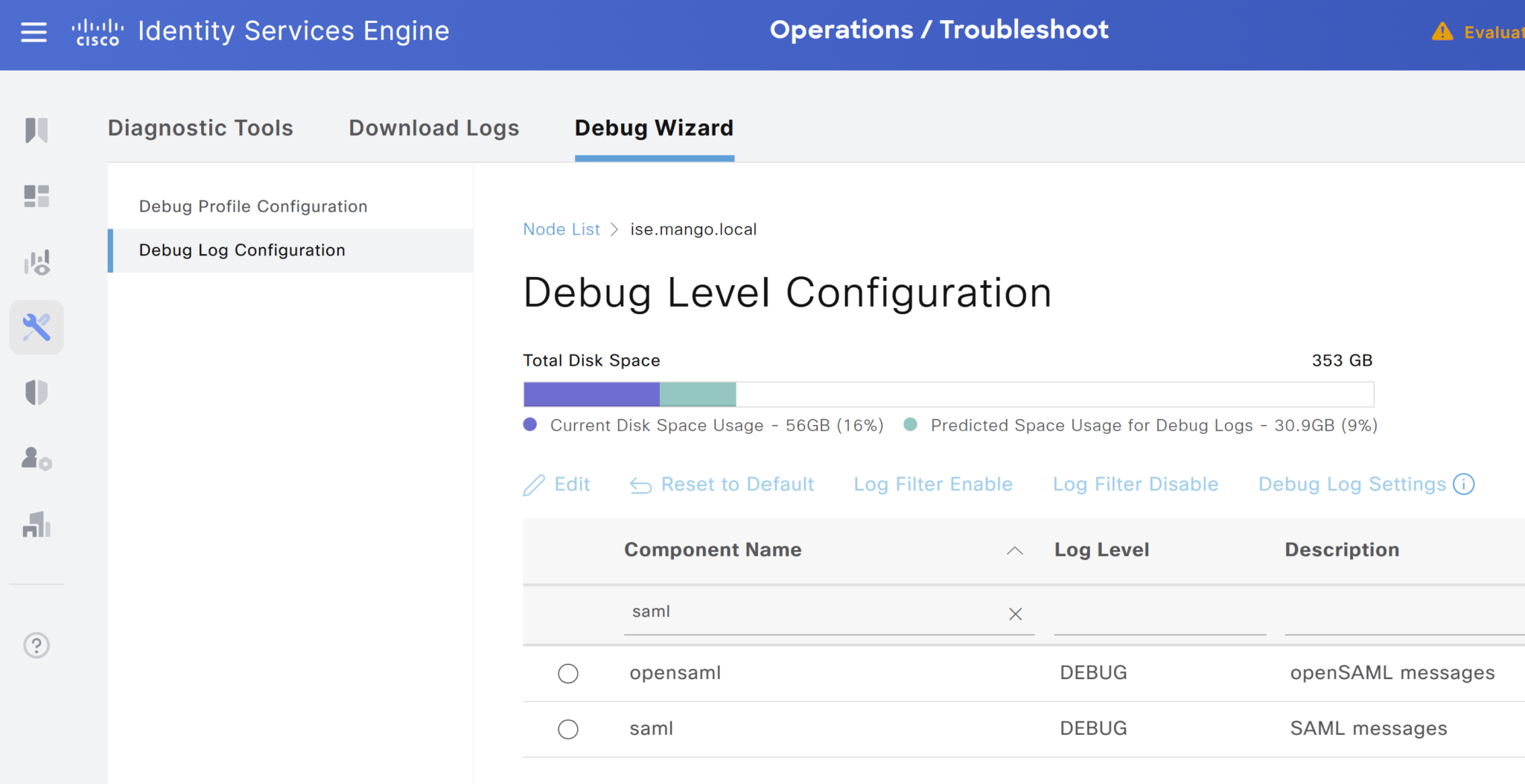Click the Edit text button
The image size is (1525, 784).
click(x=572, y=485)
